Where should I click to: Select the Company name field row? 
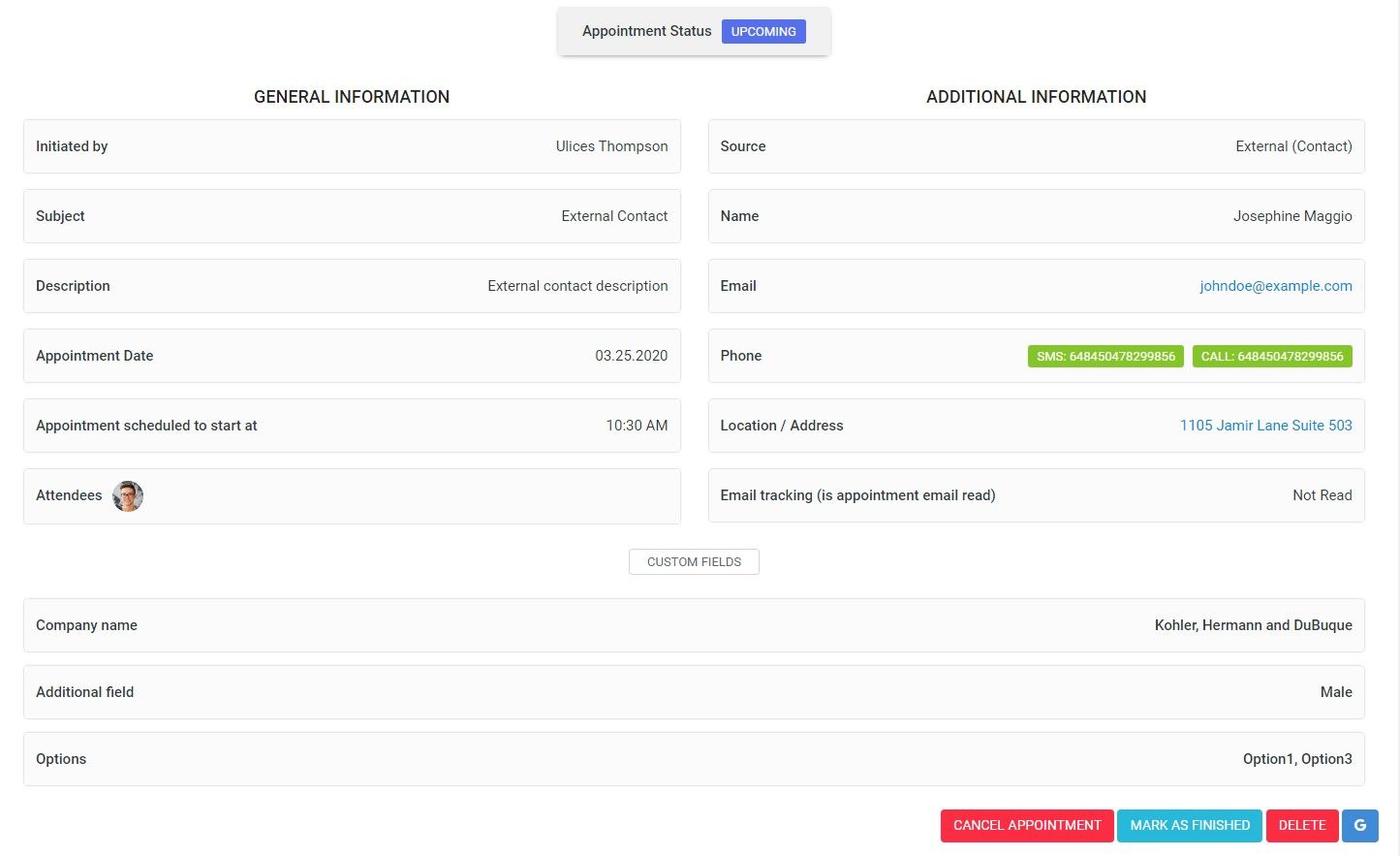click(694, 625)
